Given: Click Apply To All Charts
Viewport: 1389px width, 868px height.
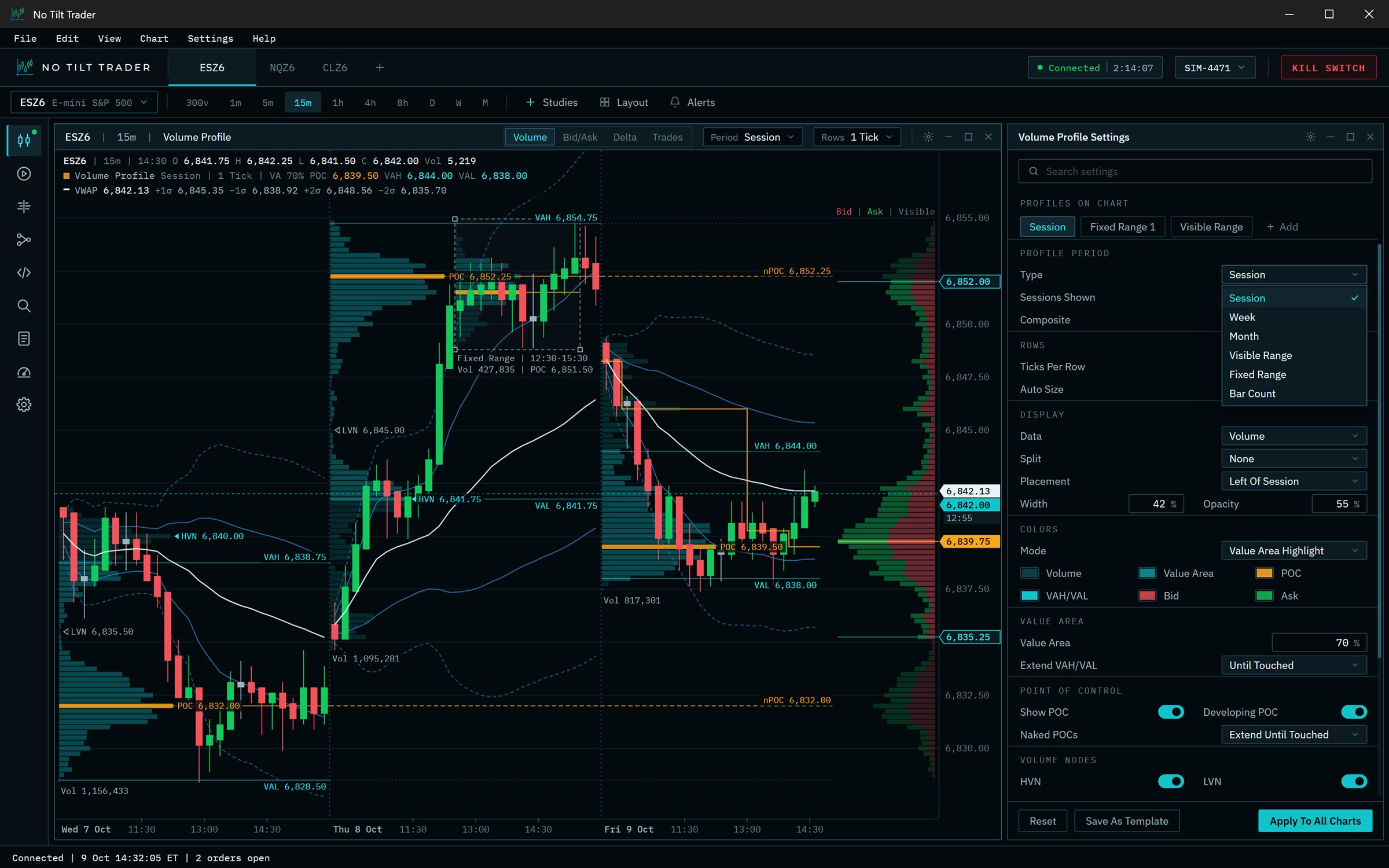Looking at the screenshot, I should pyautogui.click(x=1315, y=821).
